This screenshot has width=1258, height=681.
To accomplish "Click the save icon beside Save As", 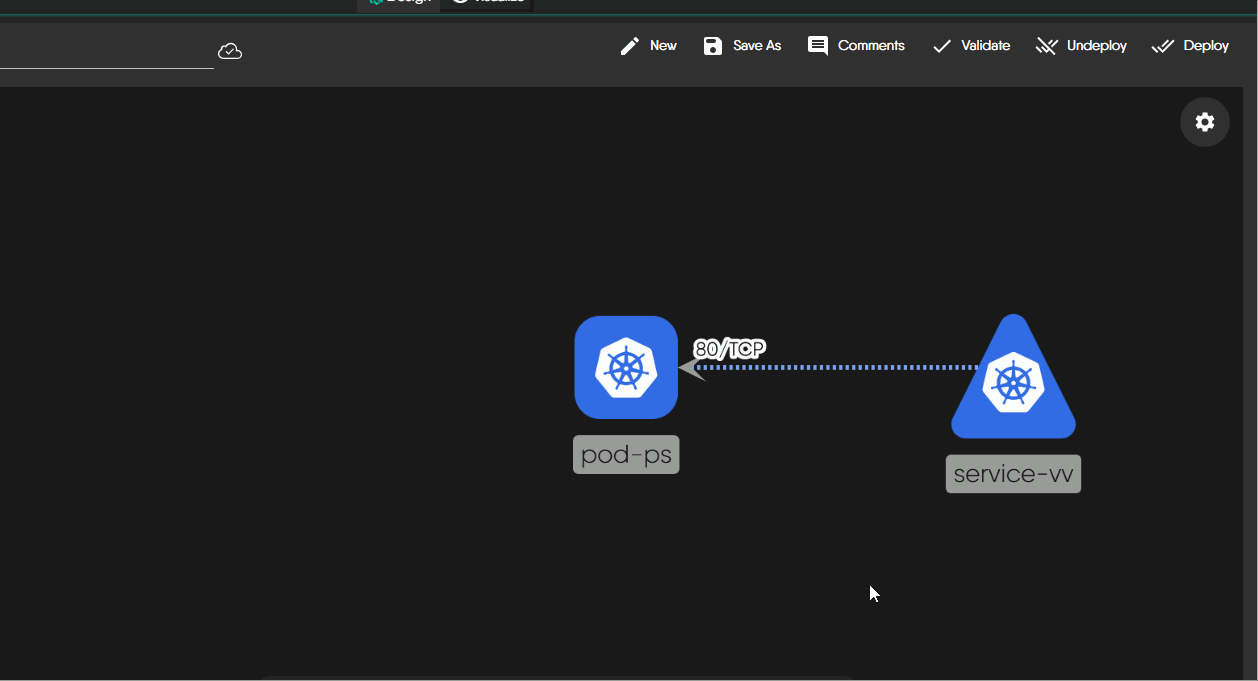I will (711, 45).
